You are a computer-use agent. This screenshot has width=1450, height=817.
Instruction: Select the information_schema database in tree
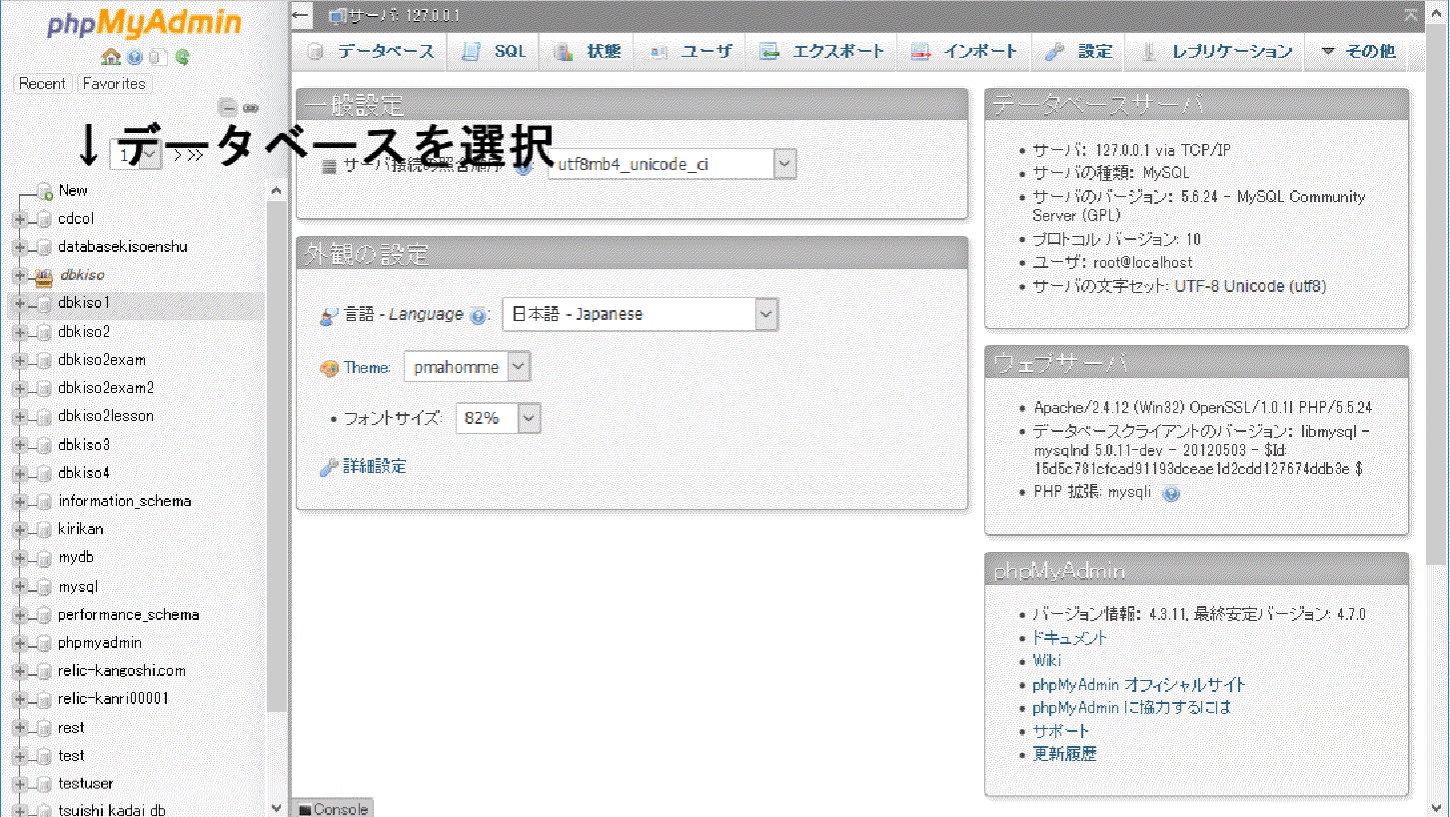(x=124, y=501)
